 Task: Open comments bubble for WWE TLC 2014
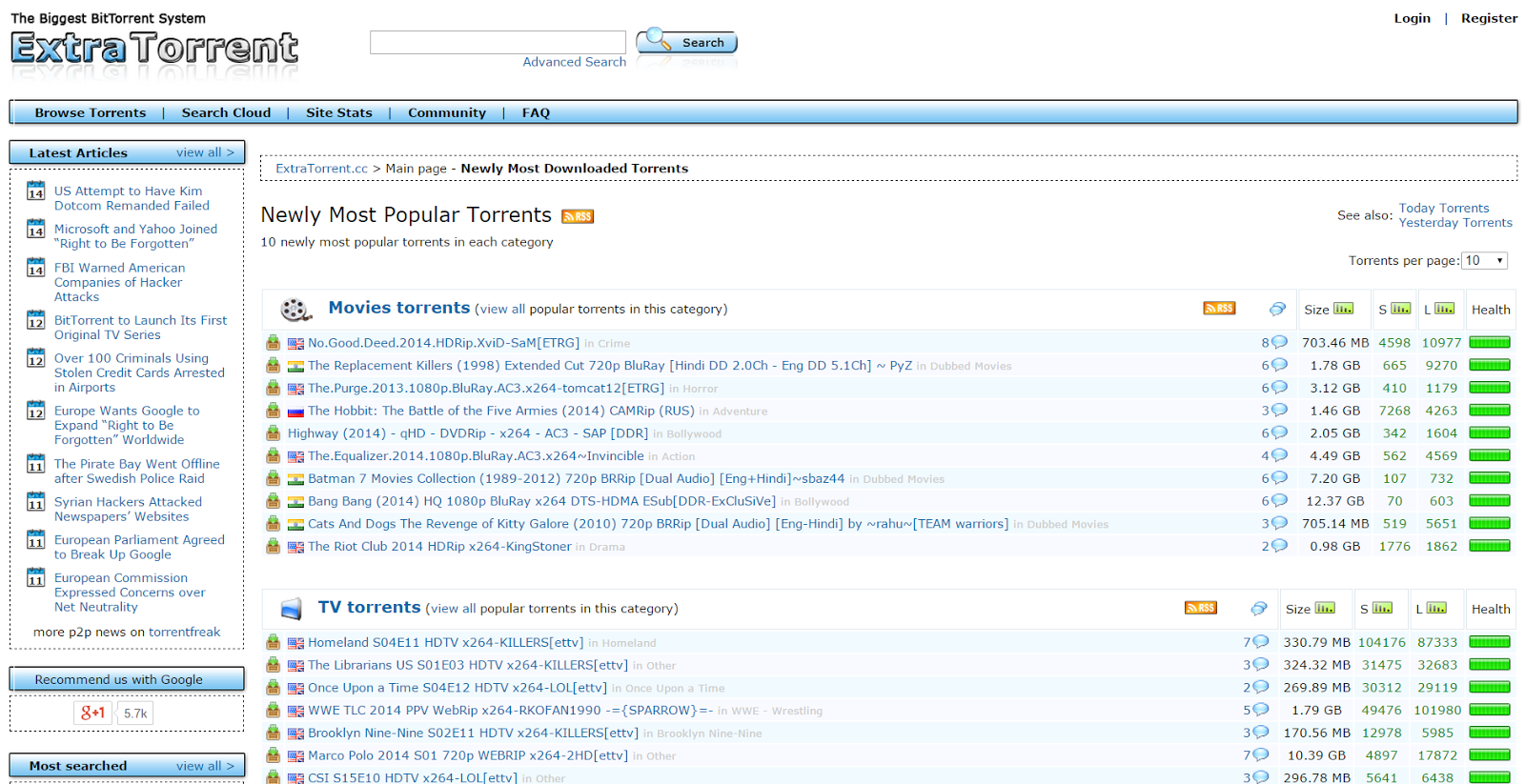pos(1260,710)
